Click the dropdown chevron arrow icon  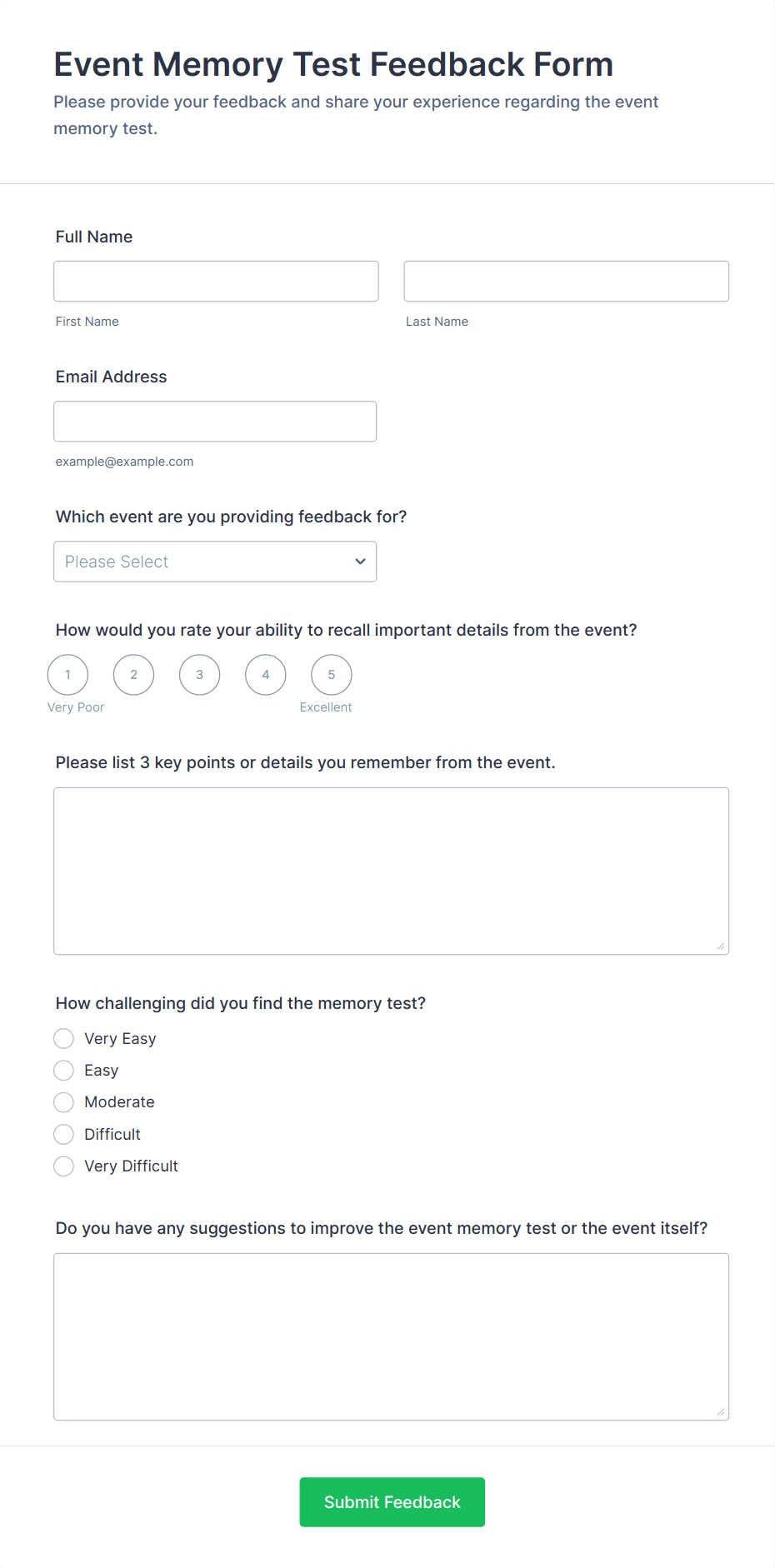pos(360,562)
